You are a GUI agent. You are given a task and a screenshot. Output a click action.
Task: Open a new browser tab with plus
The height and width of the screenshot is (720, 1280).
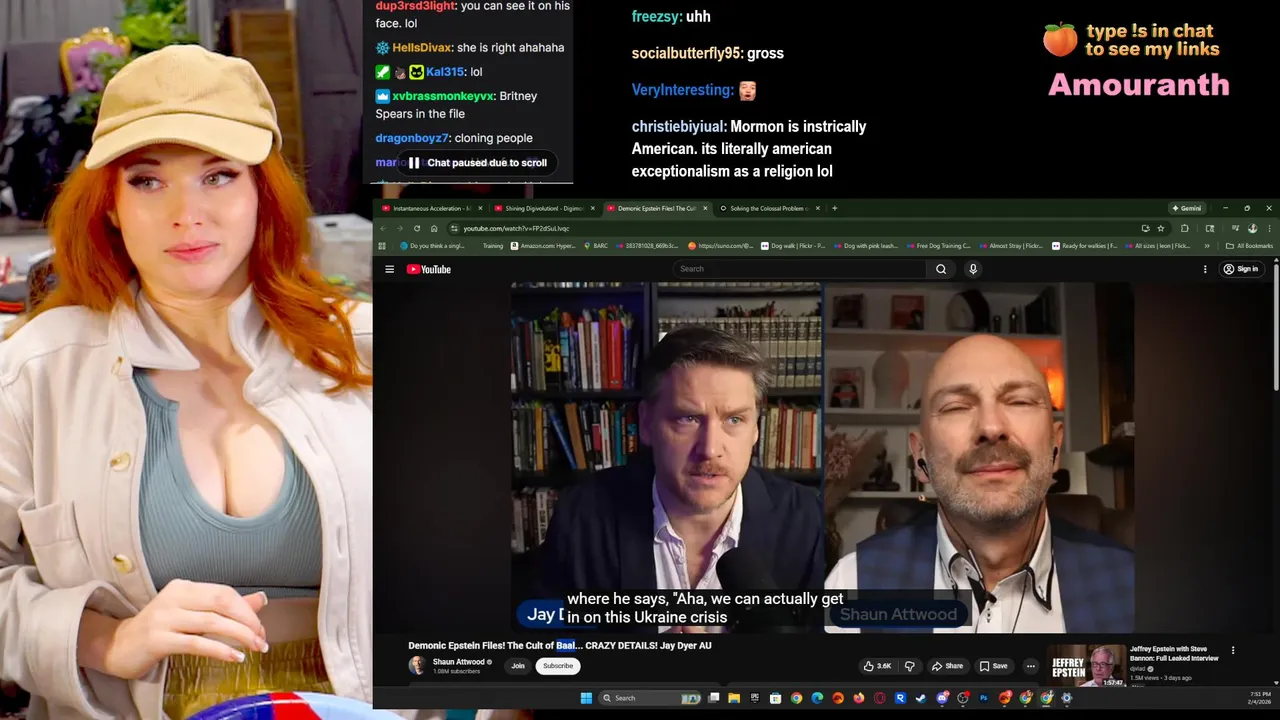coord(834,208)
